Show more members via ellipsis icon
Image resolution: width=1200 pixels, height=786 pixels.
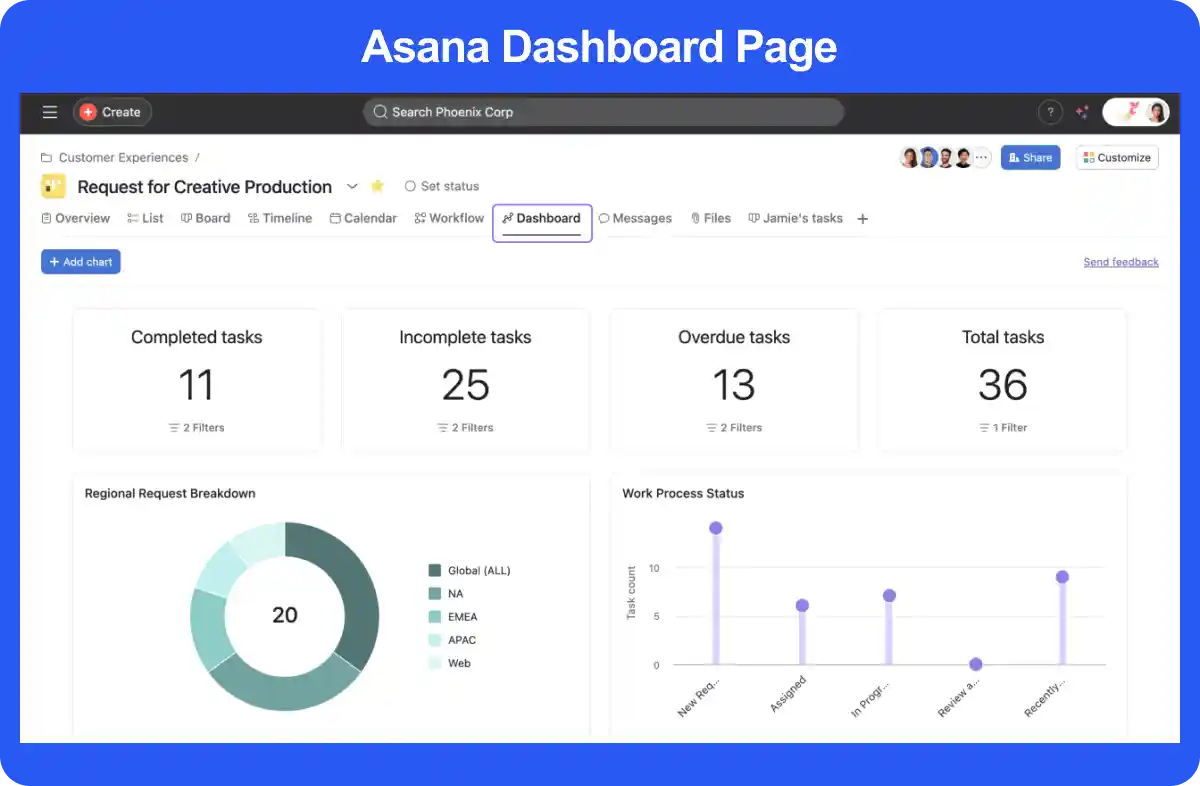(x=982, y=157)
